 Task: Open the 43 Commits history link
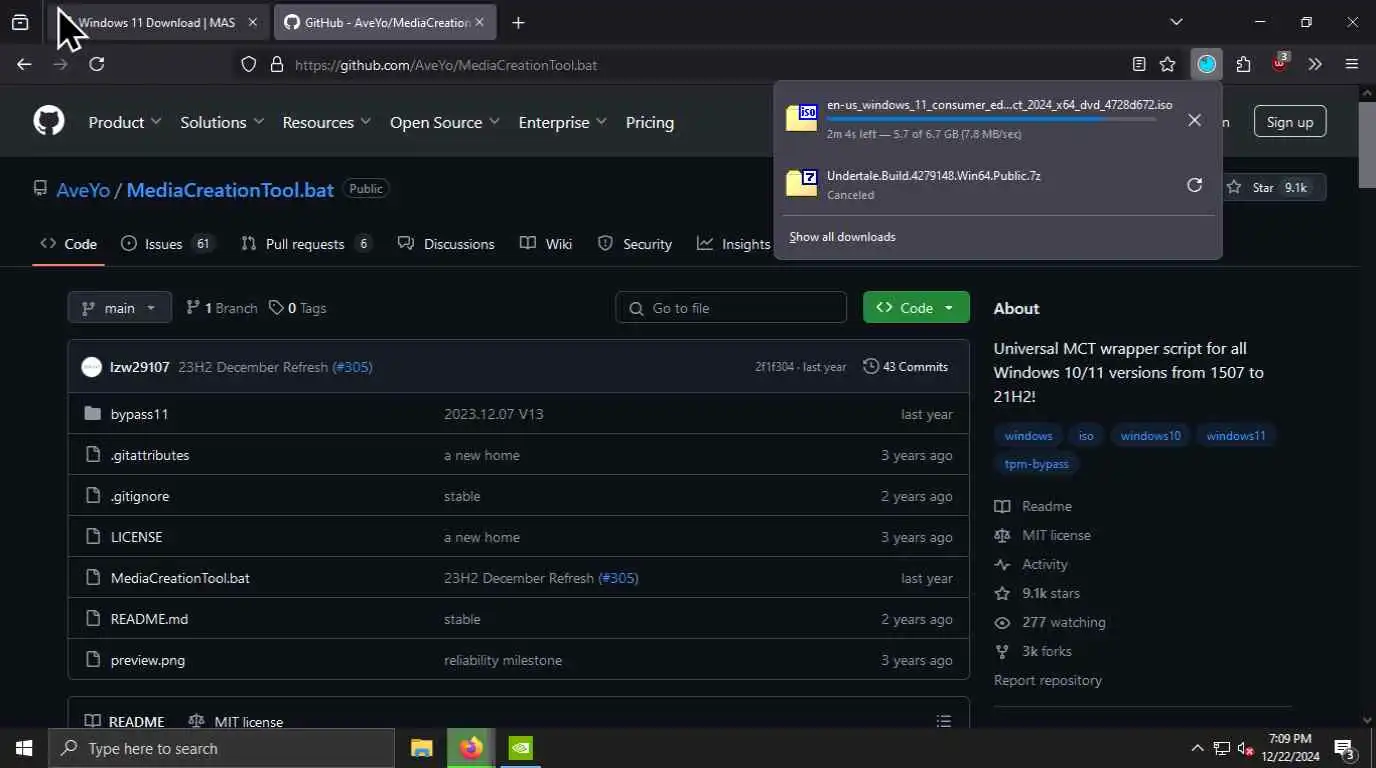click(905, 367)
